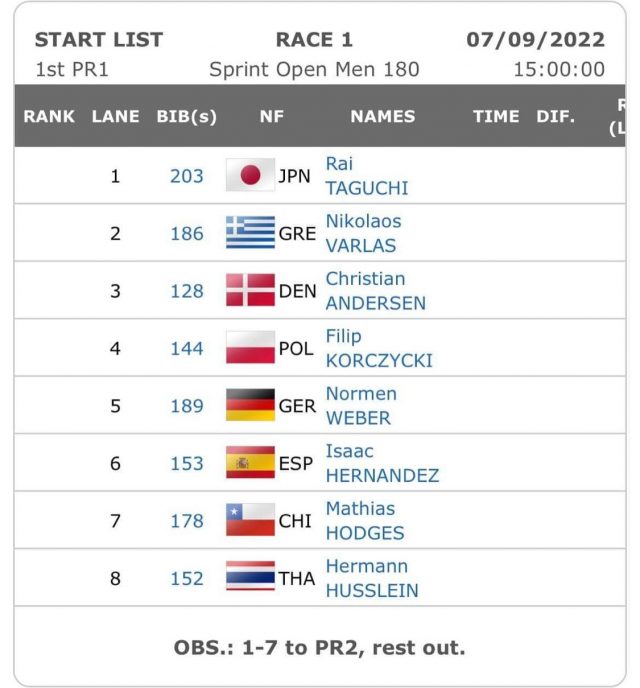Click the Japan flag icon
Image resolution: width=640 pixels, height=688 pixels.
click(x=250, y=175)
